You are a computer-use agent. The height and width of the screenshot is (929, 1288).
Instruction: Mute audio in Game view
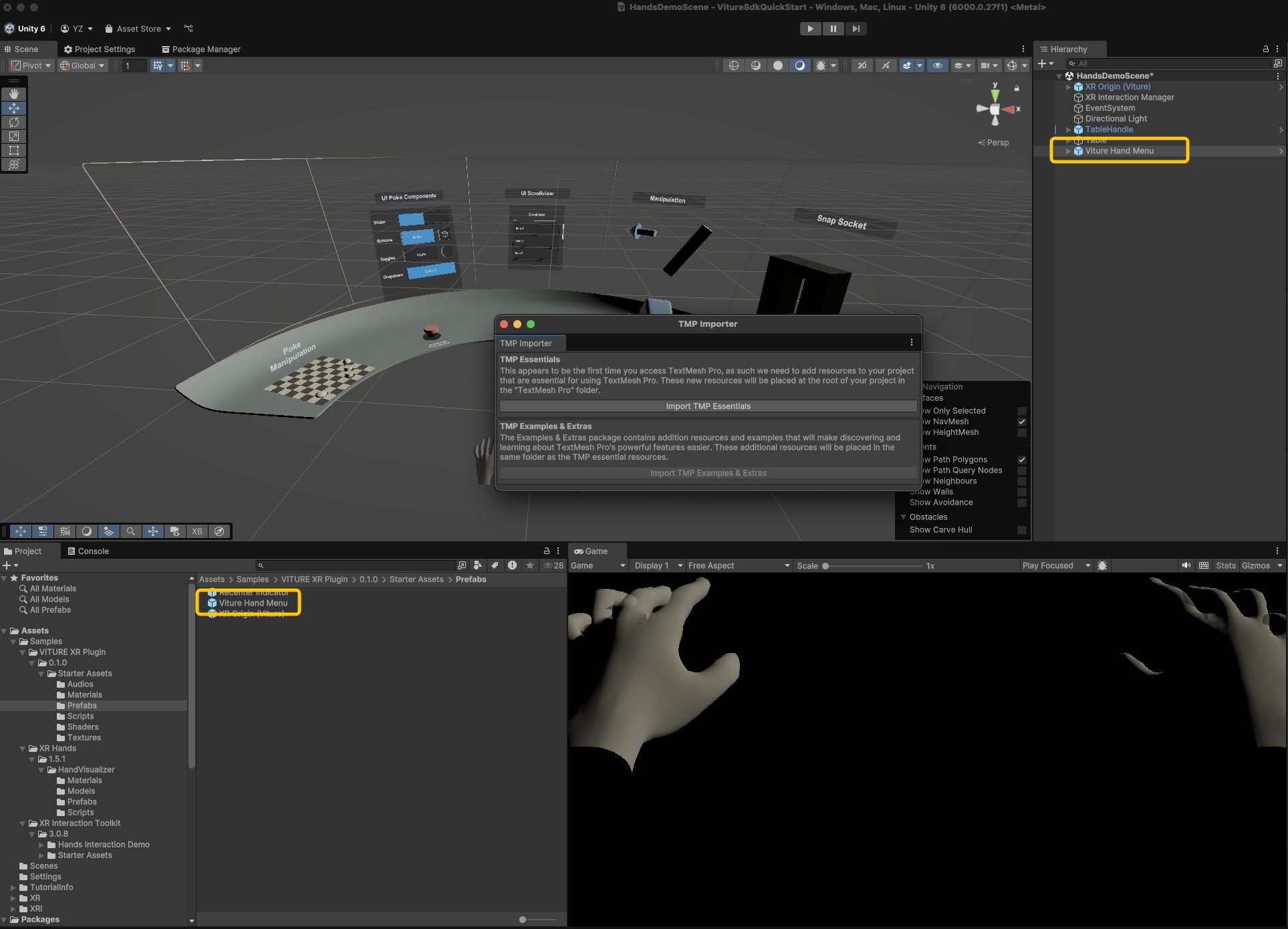click(1186, 565)
